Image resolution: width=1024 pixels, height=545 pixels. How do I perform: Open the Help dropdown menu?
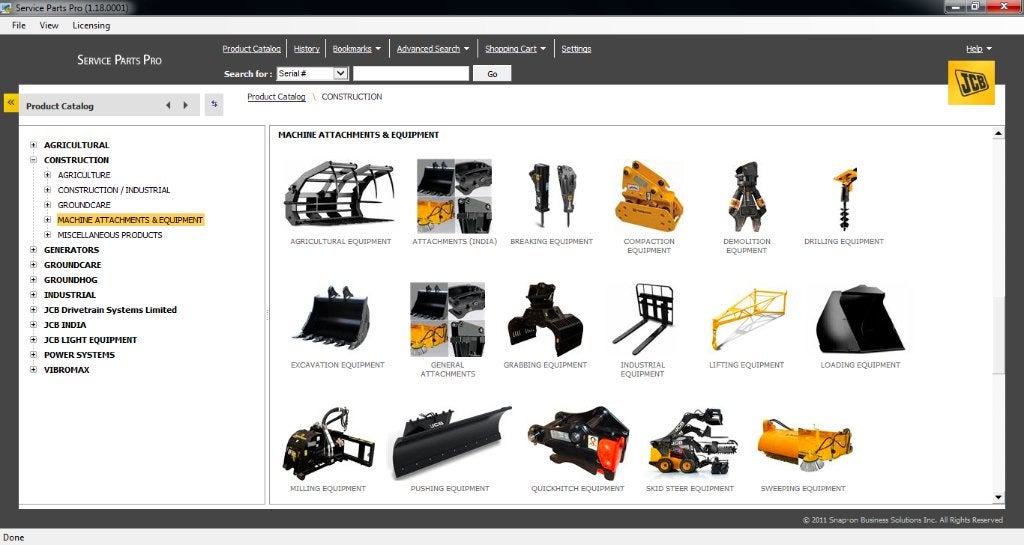pyautogui.click(x=979, y=49)
